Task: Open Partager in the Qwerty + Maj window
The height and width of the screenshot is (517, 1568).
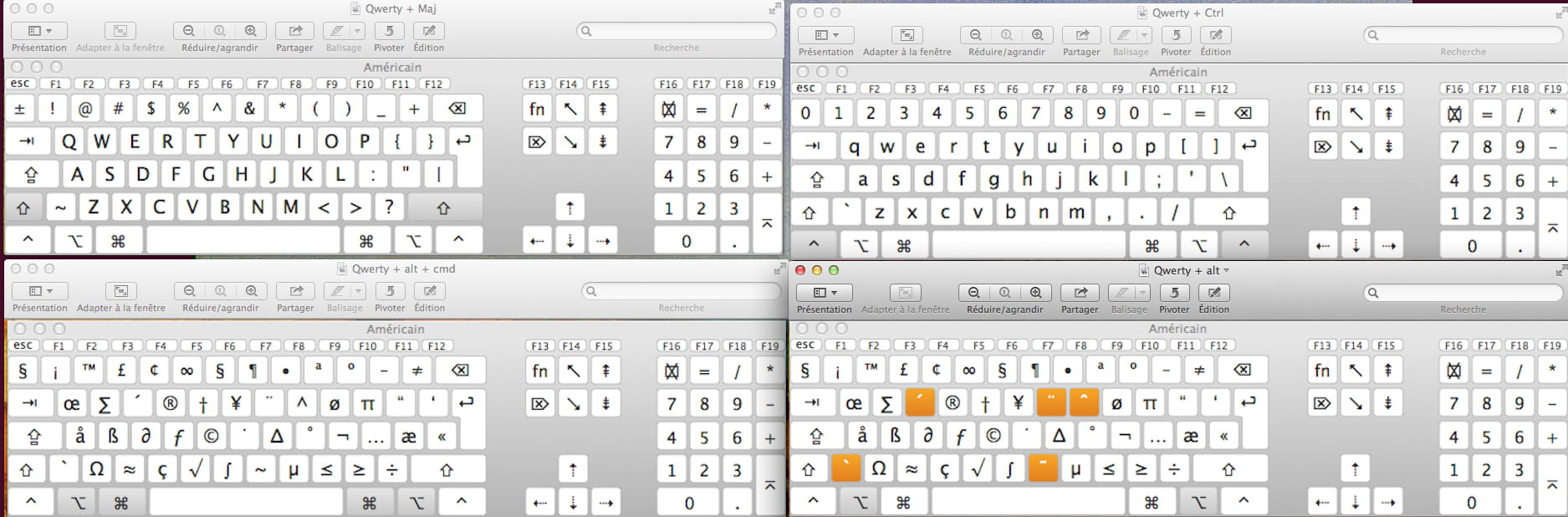Action: [295, 31]
